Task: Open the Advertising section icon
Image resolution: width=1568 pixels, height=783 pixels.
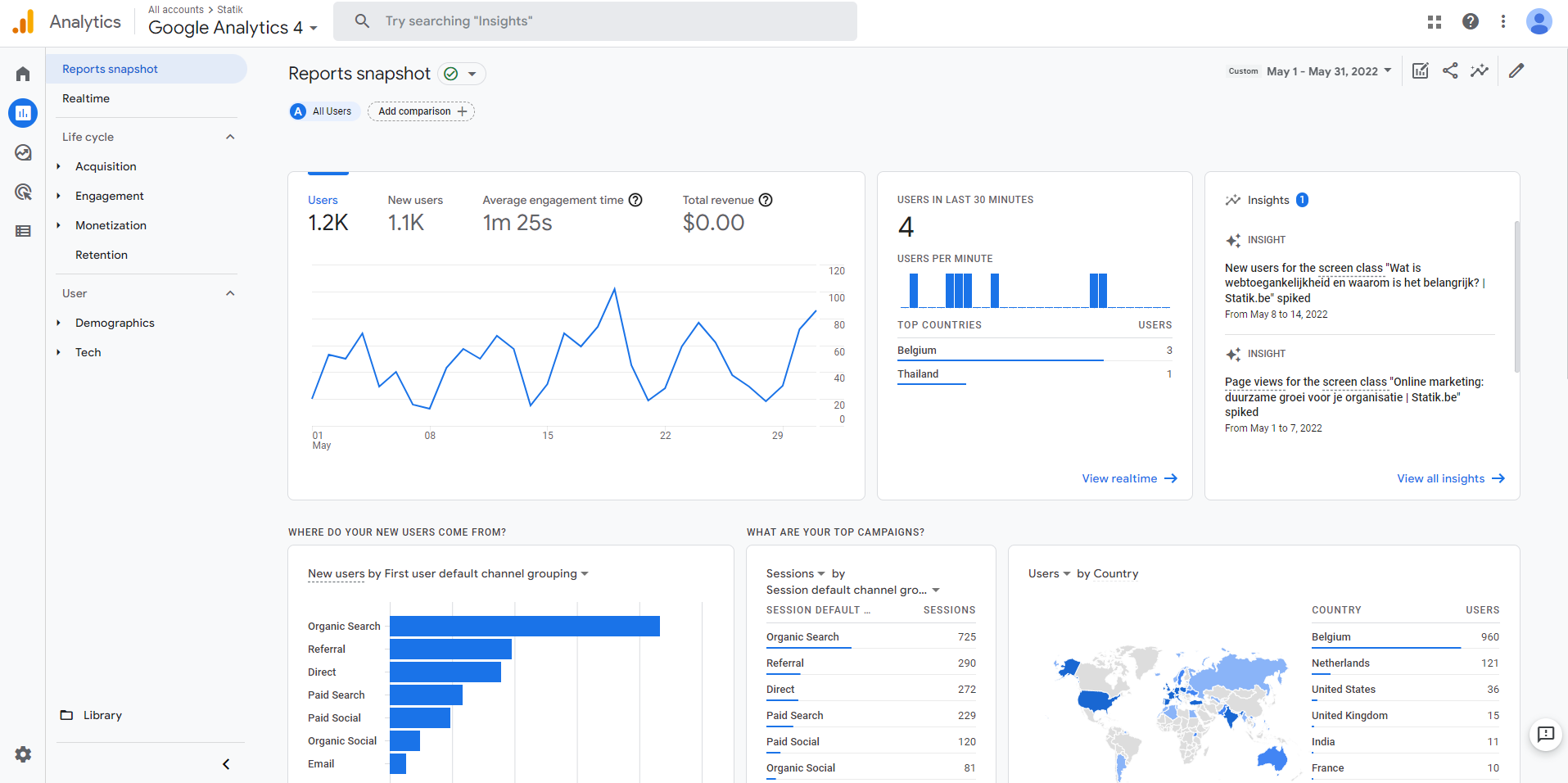Action: pos(22,192)
